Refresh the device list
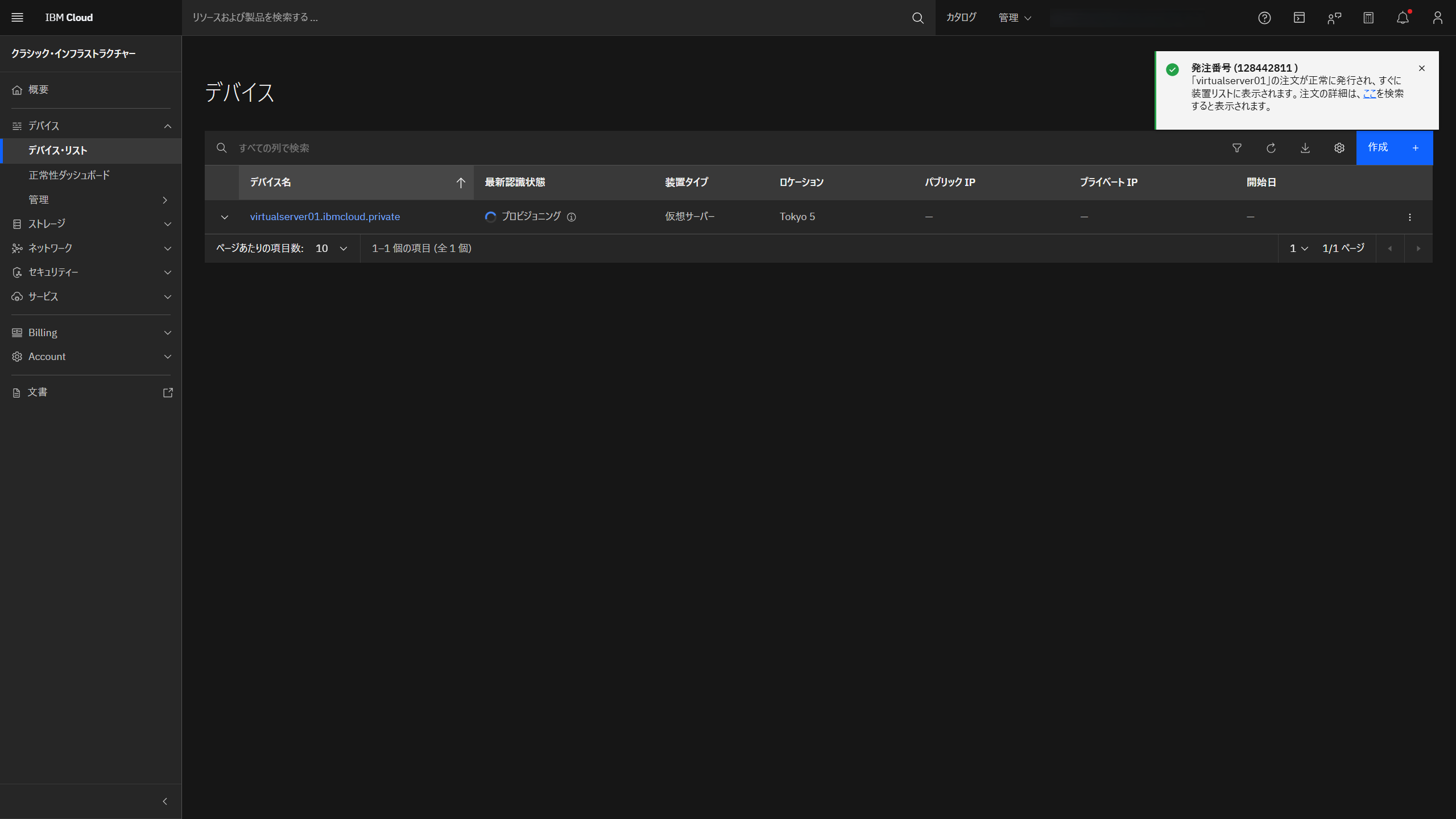Viewport: 1456px width, 819px height. [1271, 148]
